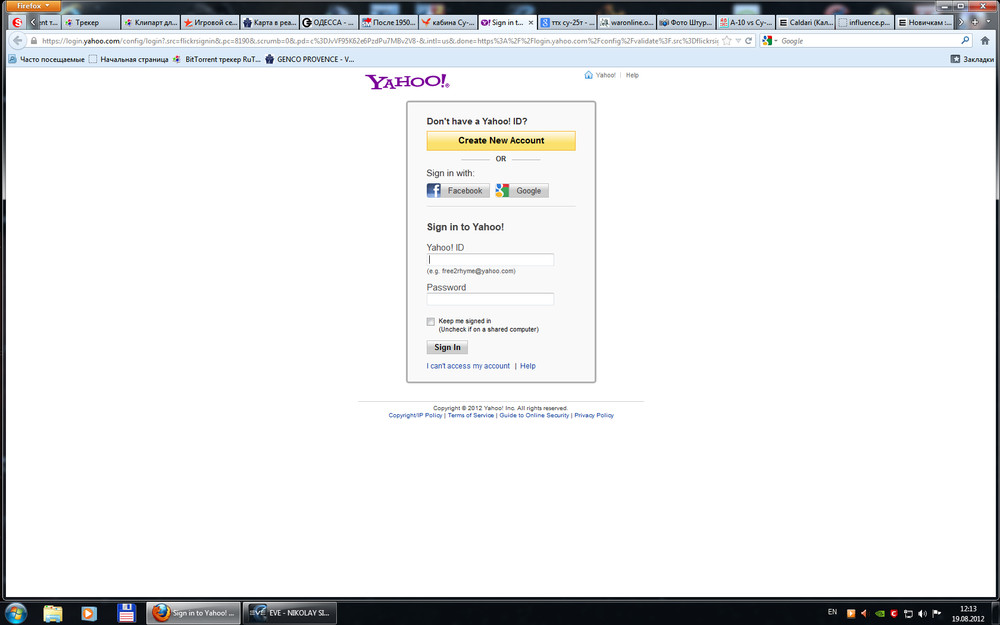The width and height of the screenshot is (1000, 625).
Task: Go to the browser home page icon
Action: pyautogui.click(x=985, y=41)
